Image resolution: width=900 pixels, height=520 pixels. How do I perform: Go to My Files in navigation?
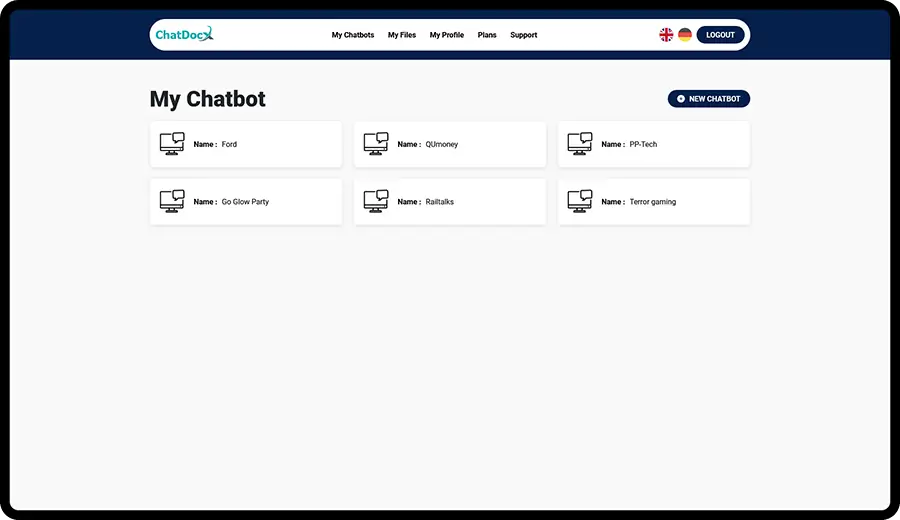pyautogui.click(x=402, y=35)
